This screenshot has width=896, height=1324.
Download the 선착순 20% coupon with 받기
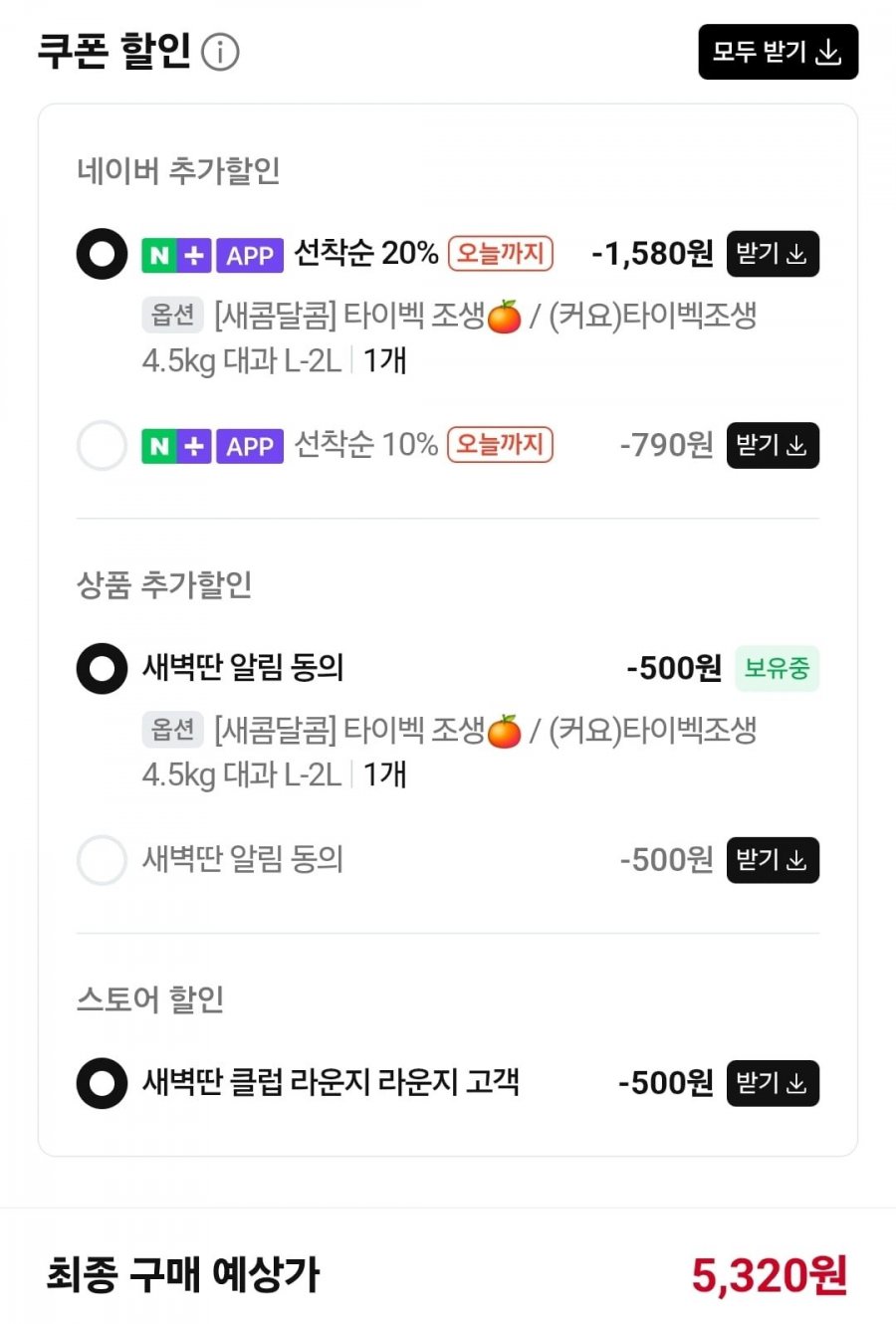pos(772,254)
